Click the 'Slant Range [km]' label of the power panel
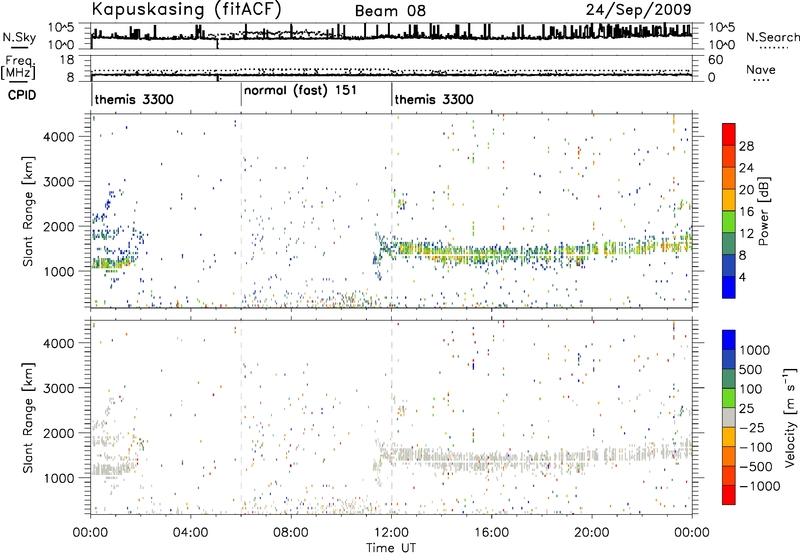The width and height of the screenshot is (800, 554). tap(28, 211)
